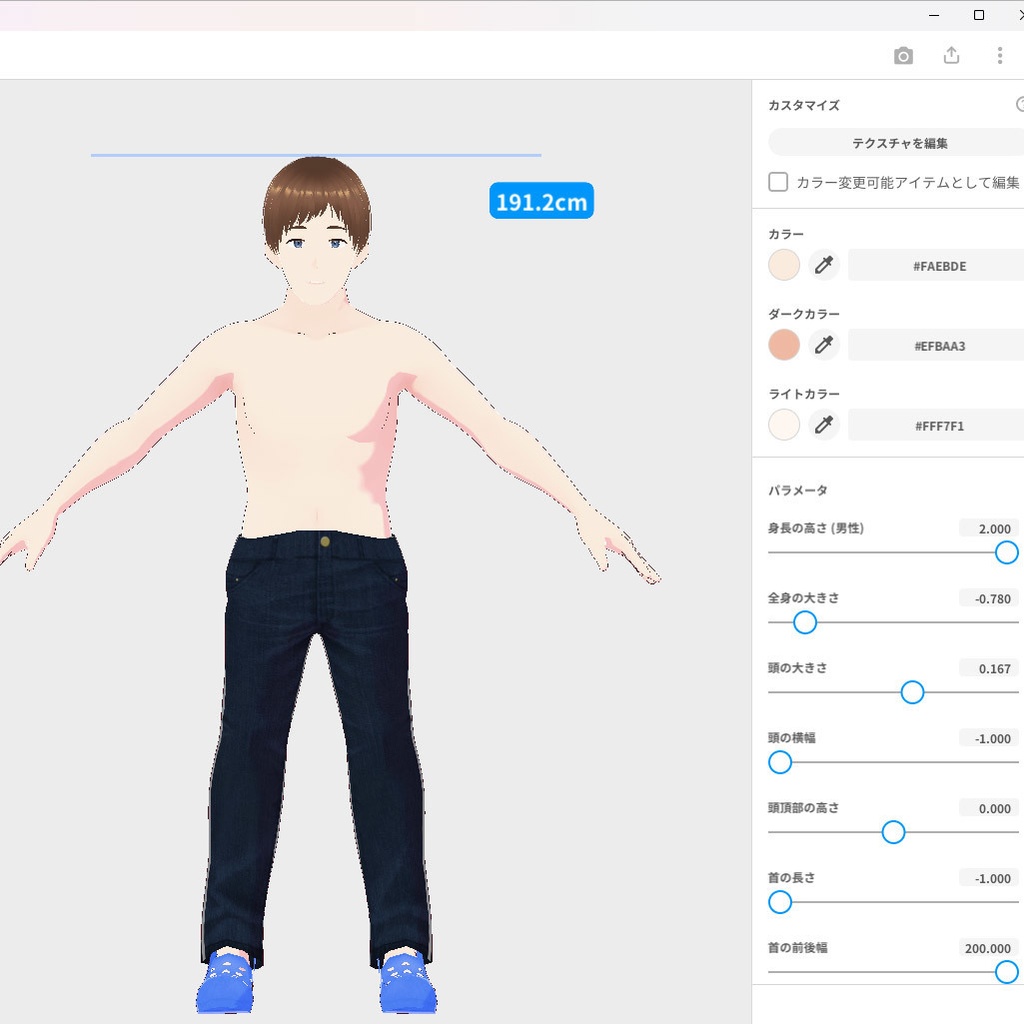
Task: Pick color with カラー eyedropper
Action: 824,265
